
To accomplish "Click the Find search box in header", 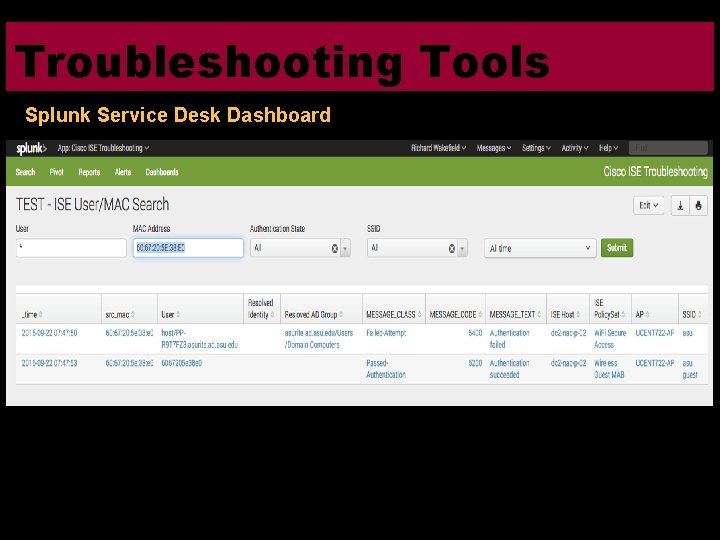I will (x=668, y=148).
